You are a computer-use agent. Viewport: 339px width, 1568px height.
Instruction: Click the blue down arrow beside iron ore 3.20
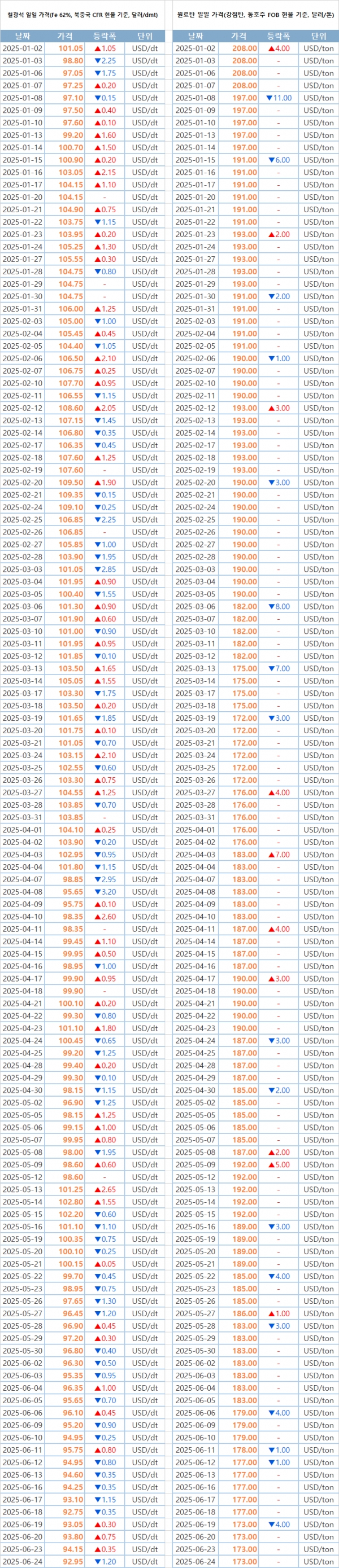97,892
